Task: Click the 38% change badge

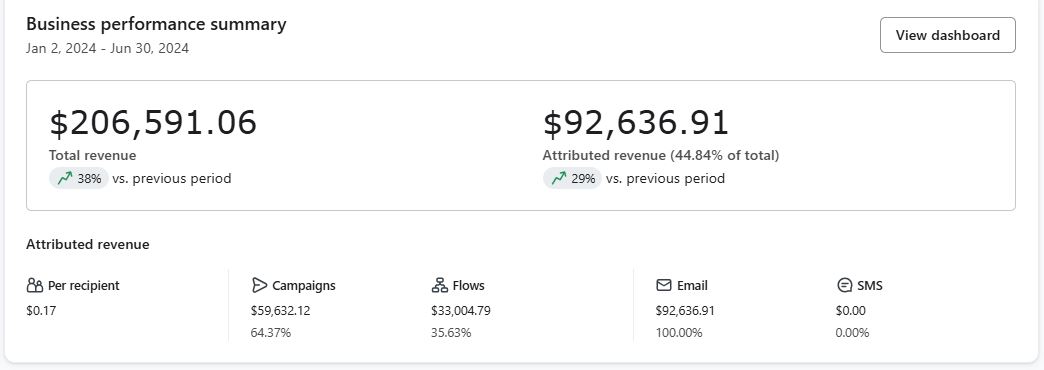Action: point(79,178)
